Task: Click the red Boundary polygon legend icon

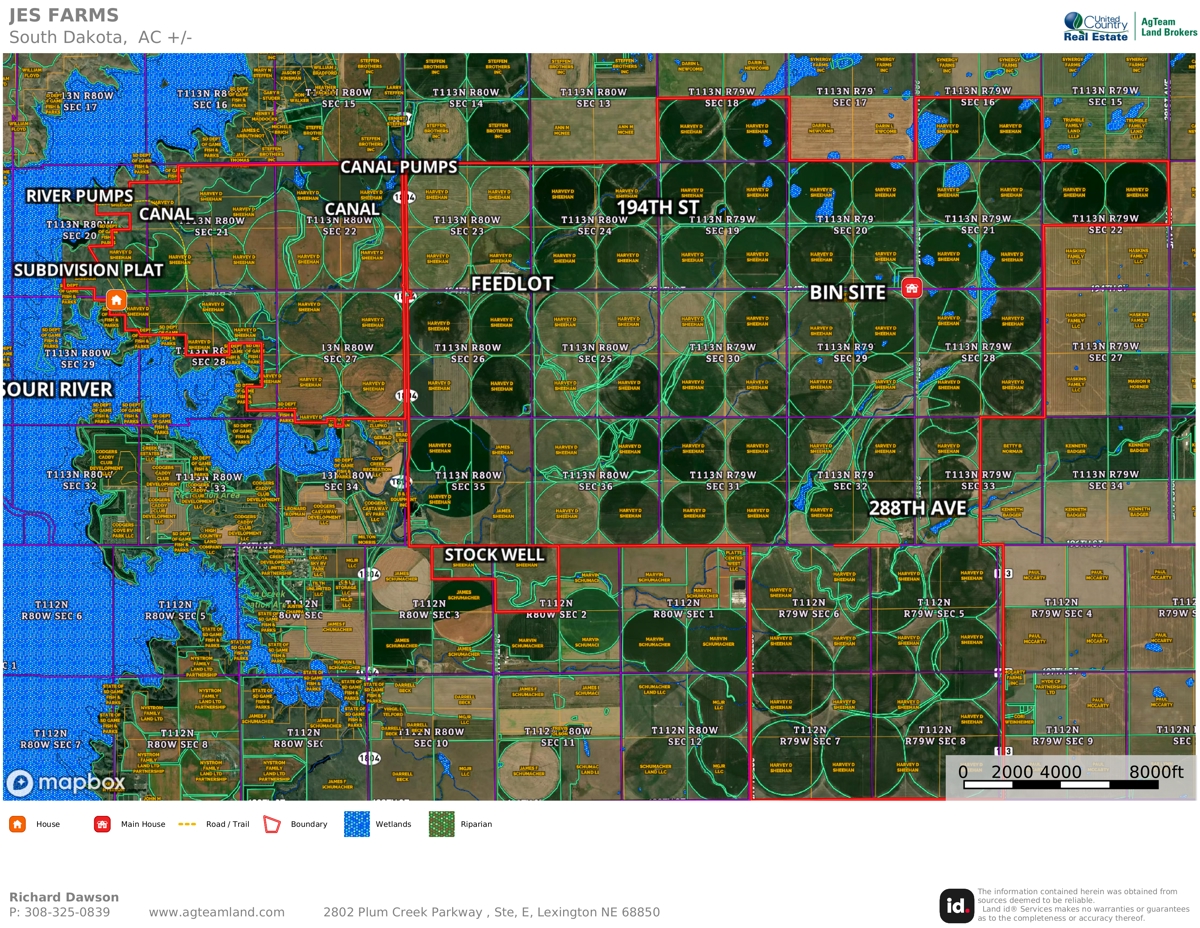Action: point(271,824)
